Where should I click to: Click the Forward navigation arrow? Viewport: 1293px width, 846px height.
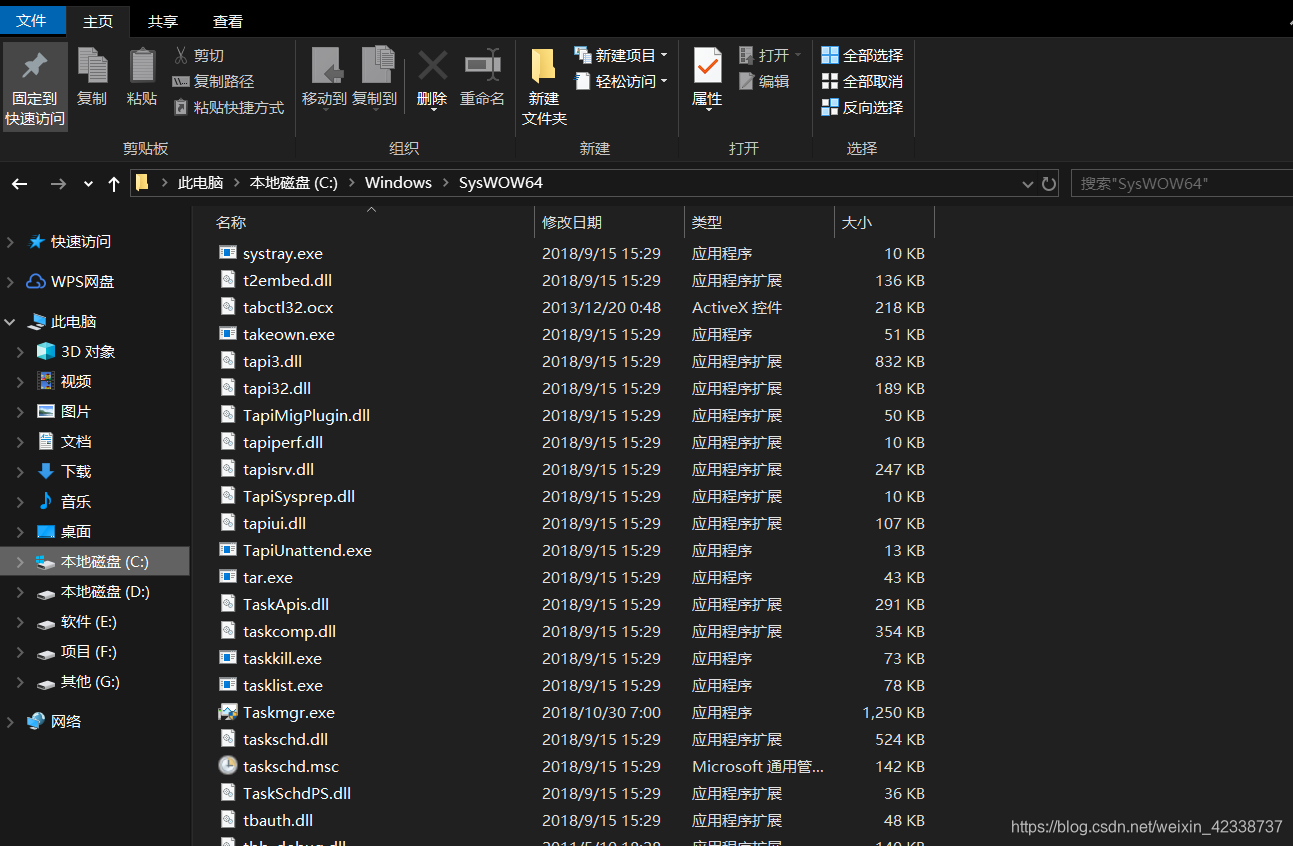(x=58, y=184)
